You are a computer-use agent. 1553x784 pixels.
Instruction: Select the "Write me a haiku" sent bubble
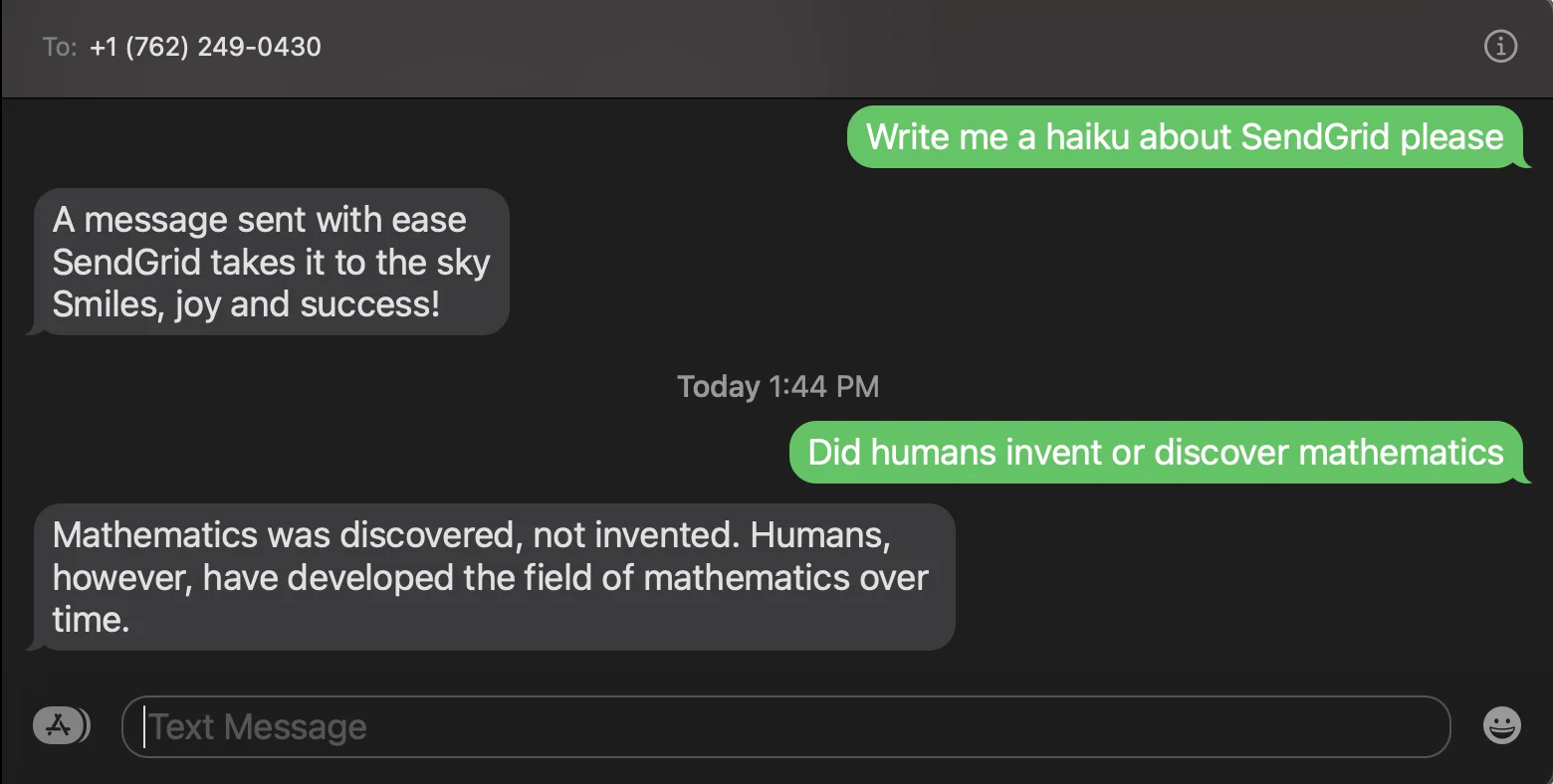tap(1184, 137)
